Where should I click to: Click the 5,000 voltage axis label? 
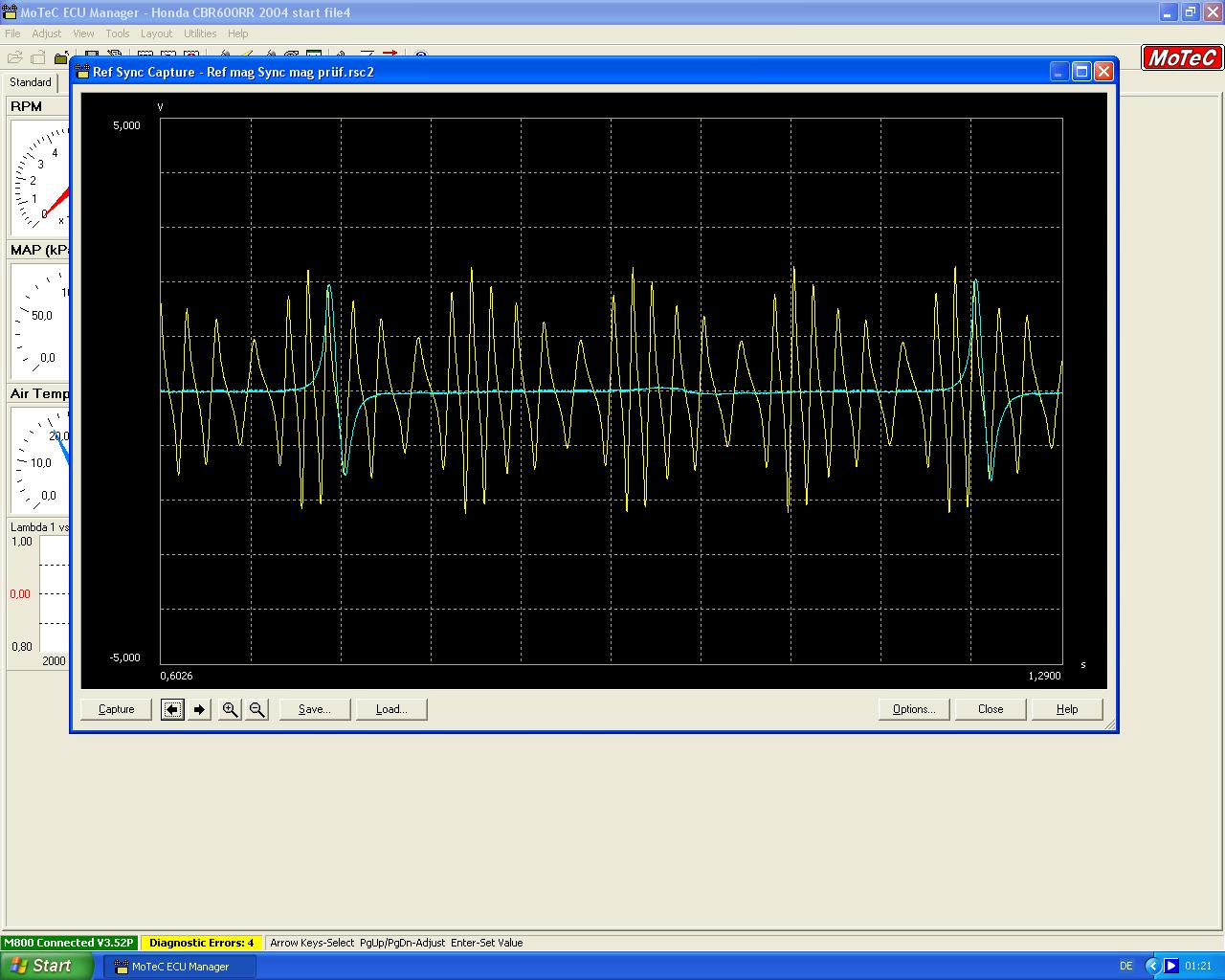pos(126,125)
